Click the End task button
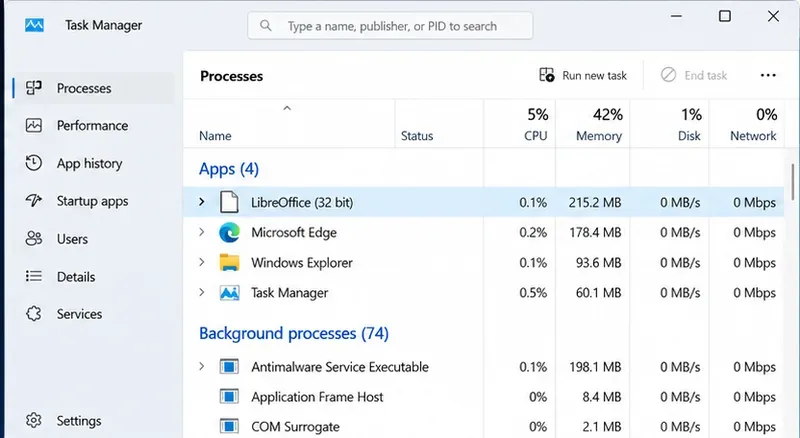Image resolution: width=800 pixels, height=438 pixels. click(x=694, y=76)
